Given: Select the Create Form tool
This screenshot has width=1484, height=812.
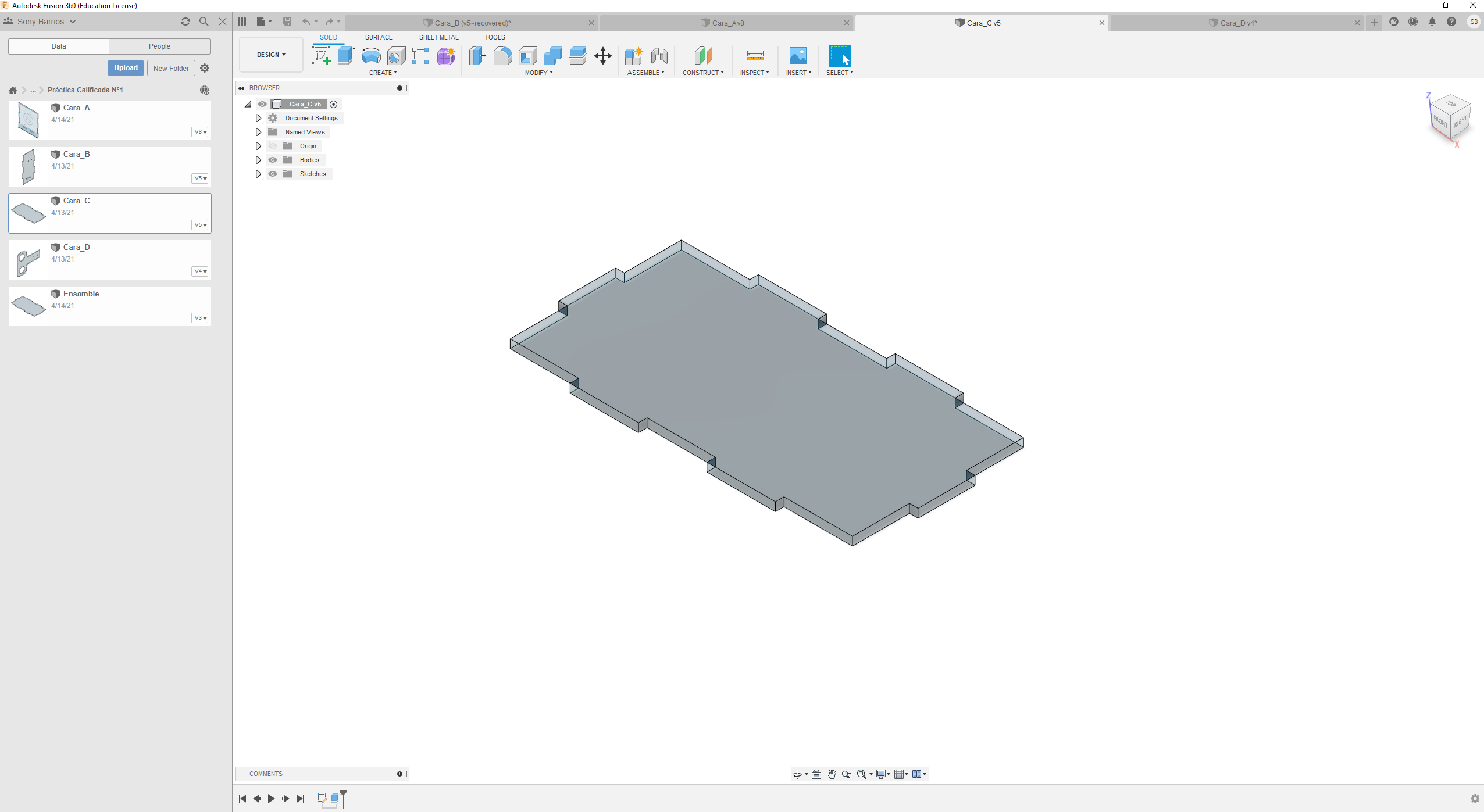Looking at the screenshot, I should point(446,56).
